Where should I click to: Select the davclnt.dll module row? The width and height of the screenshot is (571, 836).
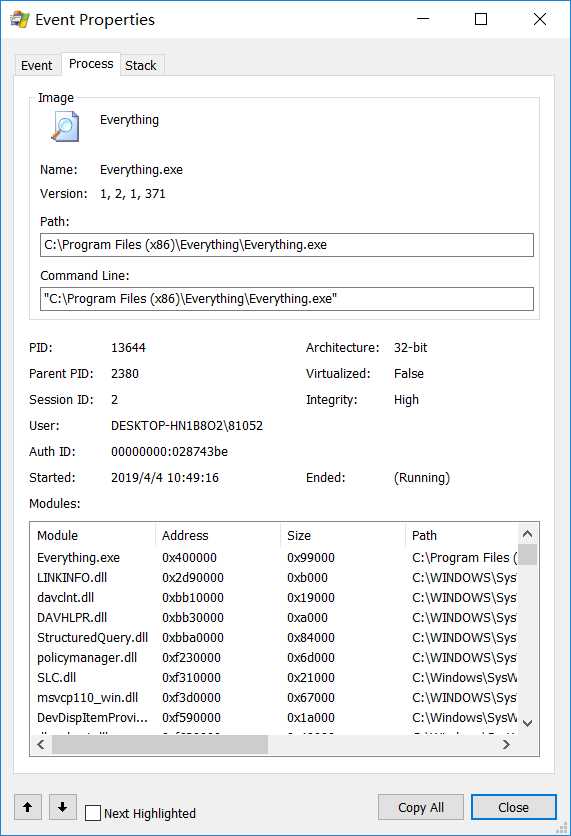point(274,598)
